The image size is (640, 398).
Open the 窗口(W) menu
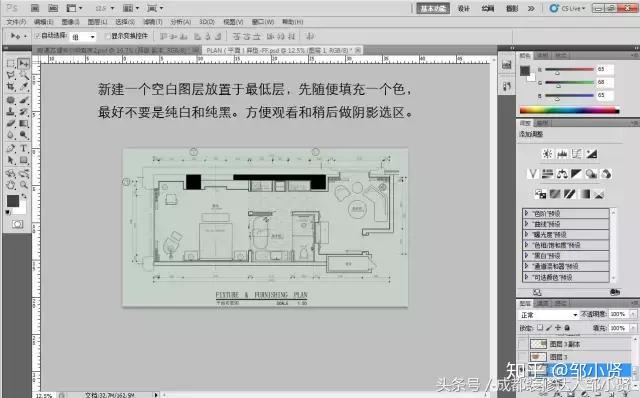(263, 22)
